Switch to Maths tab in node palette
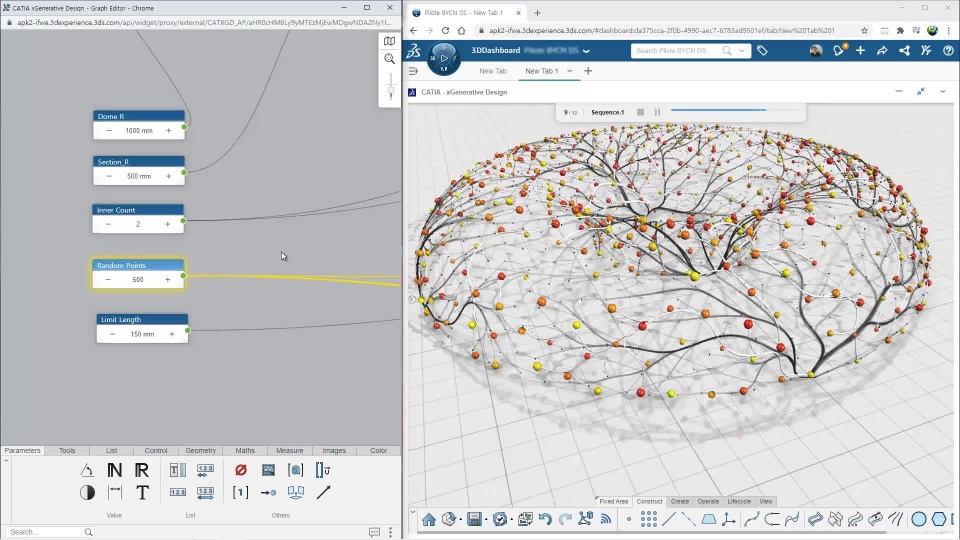 [x=245, y=450]
